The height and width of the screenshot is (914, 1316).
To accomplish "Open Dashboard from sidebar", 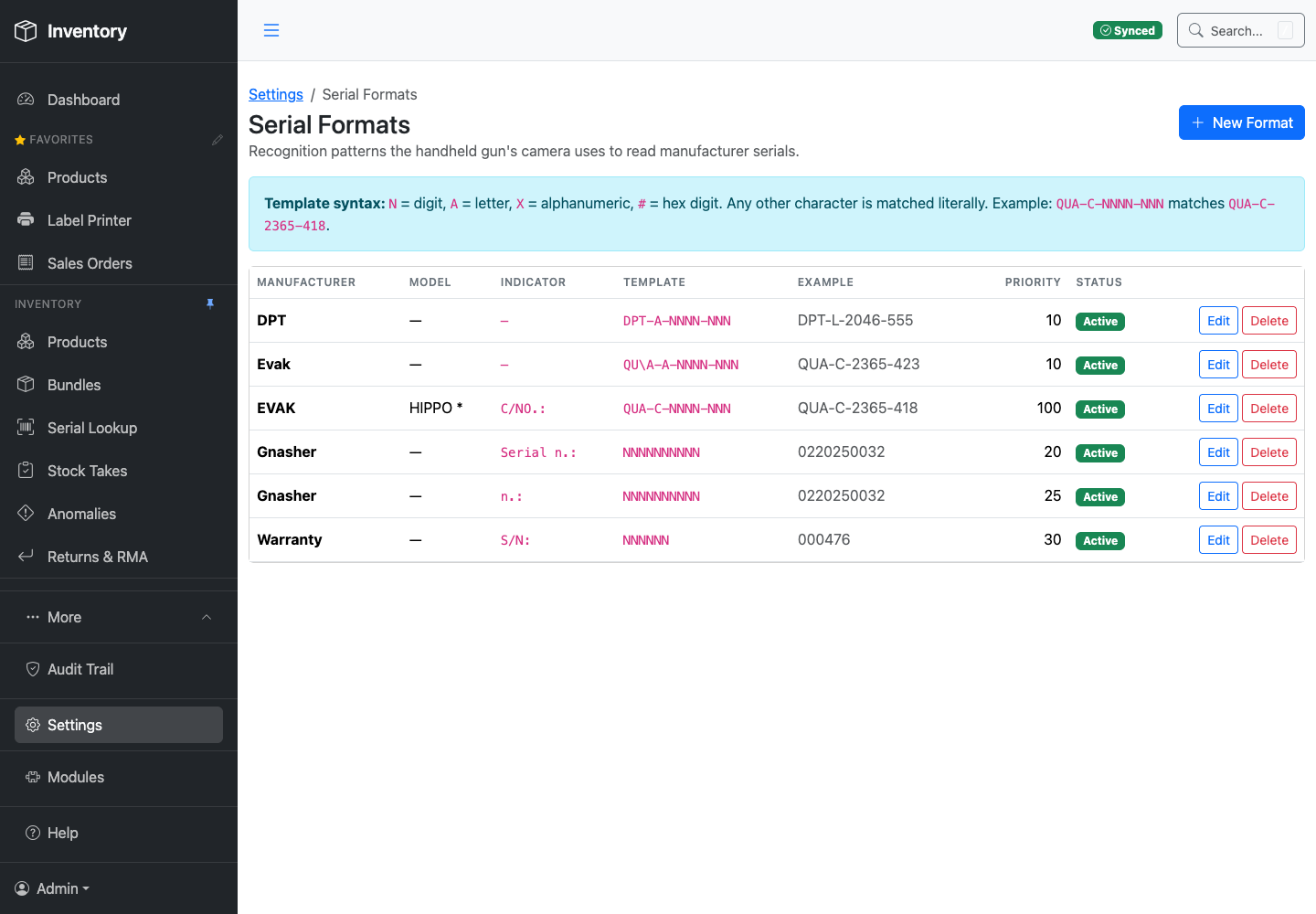I will pyautogui.click(x=119, y=100).
